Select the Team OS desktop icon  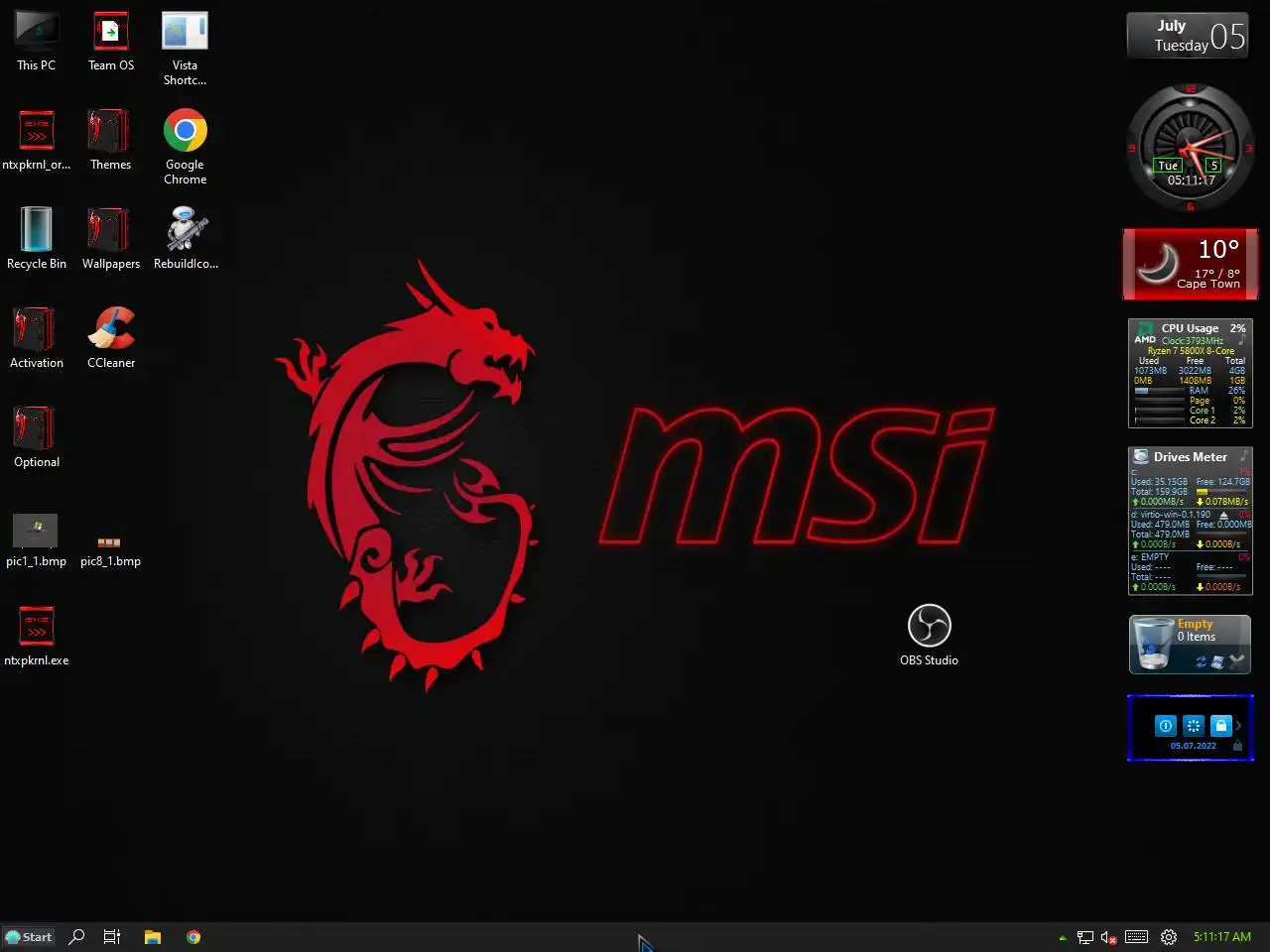(x=111, y=42)
